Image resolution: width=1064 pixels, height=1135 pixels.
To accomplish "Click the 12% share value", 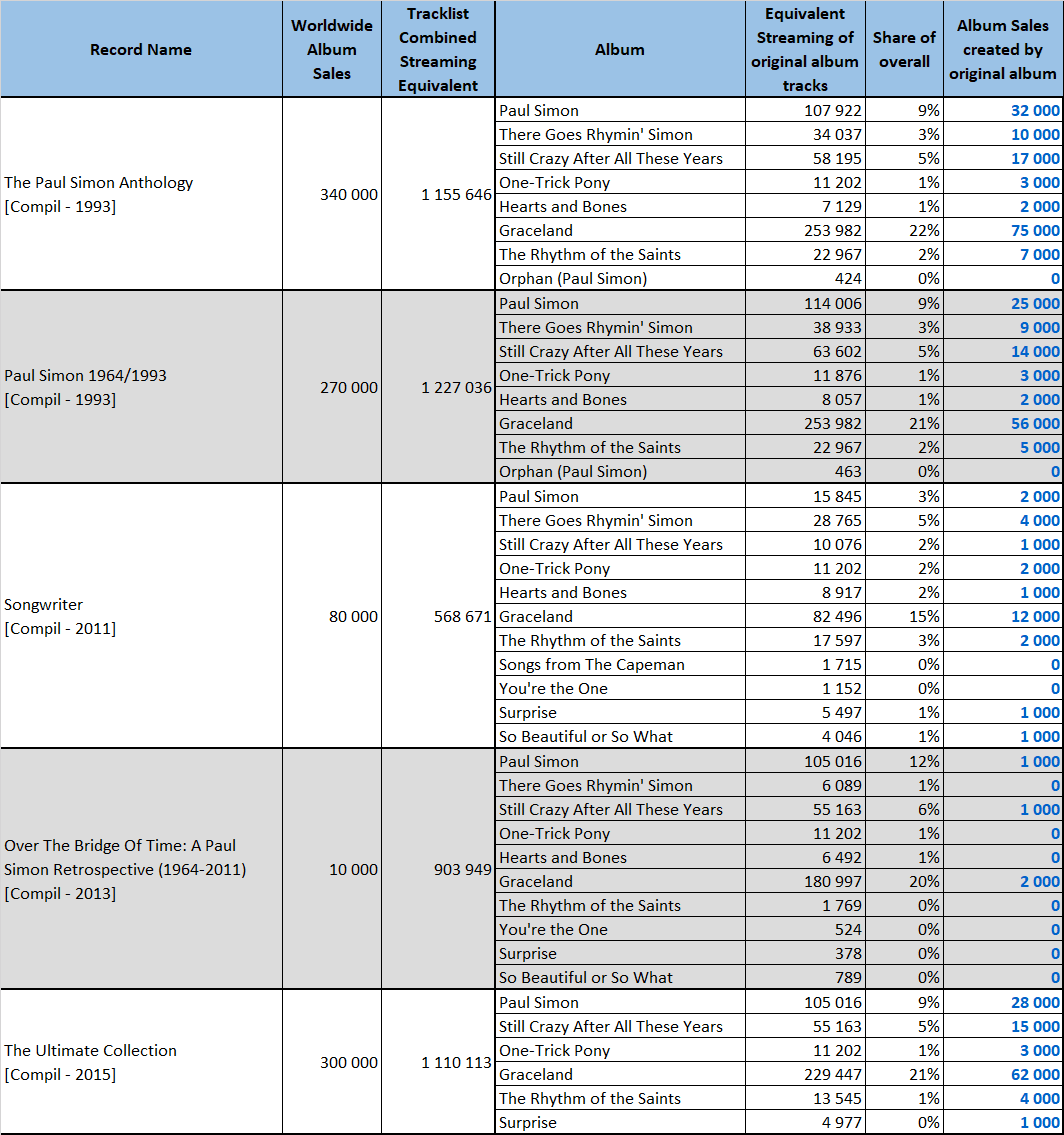I will pyautogui.click(x=904, y=761).
